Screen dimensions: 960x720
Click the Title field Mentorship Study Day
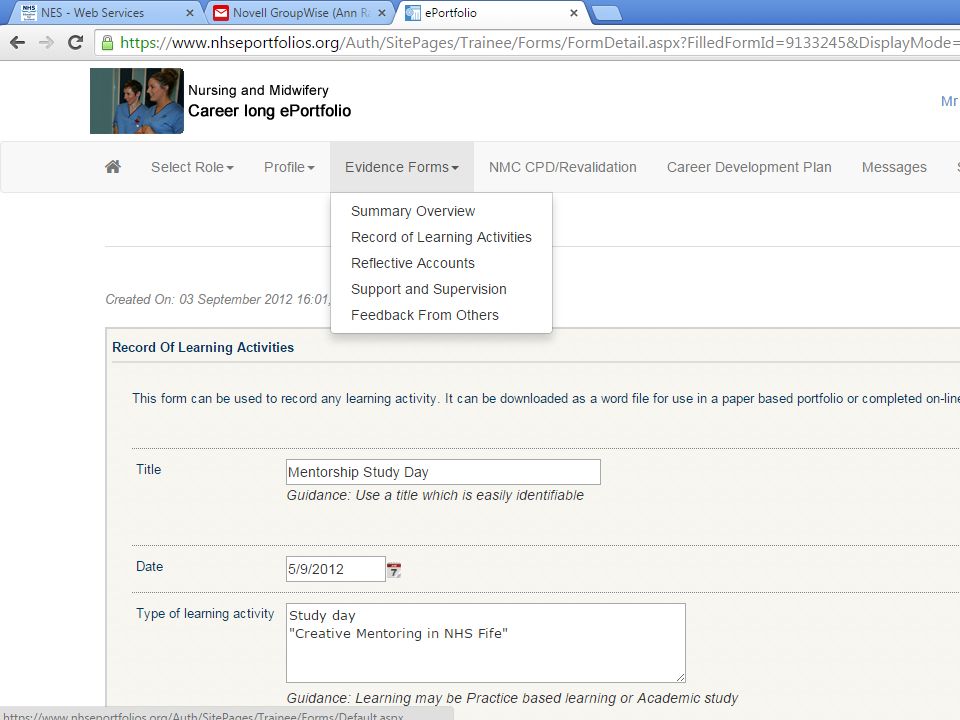[x=443, y=472]
